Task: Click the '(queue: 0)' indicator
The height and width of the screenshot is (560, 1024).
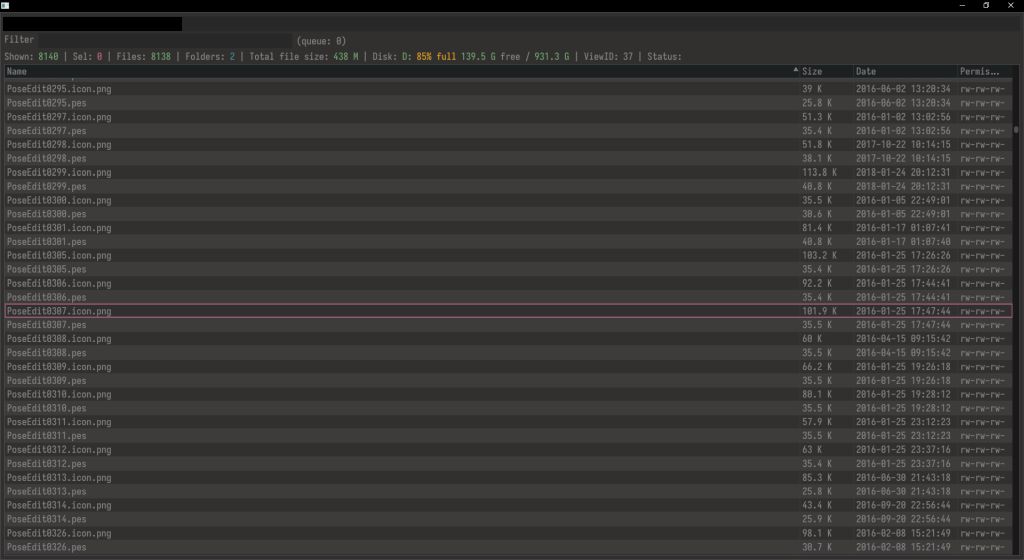Action: pyautogui.click(x=321, y=40)
